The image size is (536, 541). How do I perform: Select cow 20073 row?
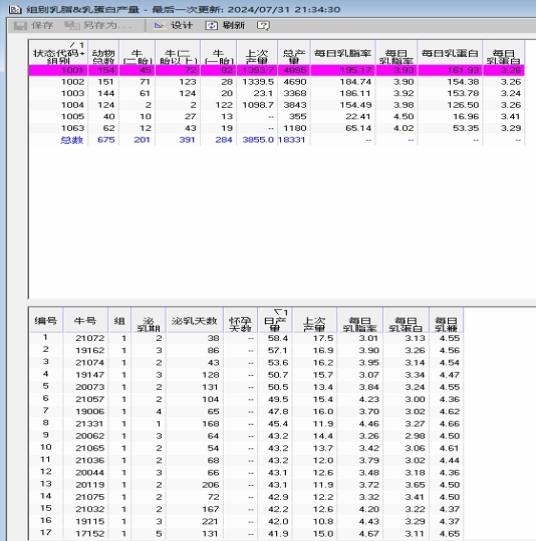pyautogui.click(x=246, y=387)
